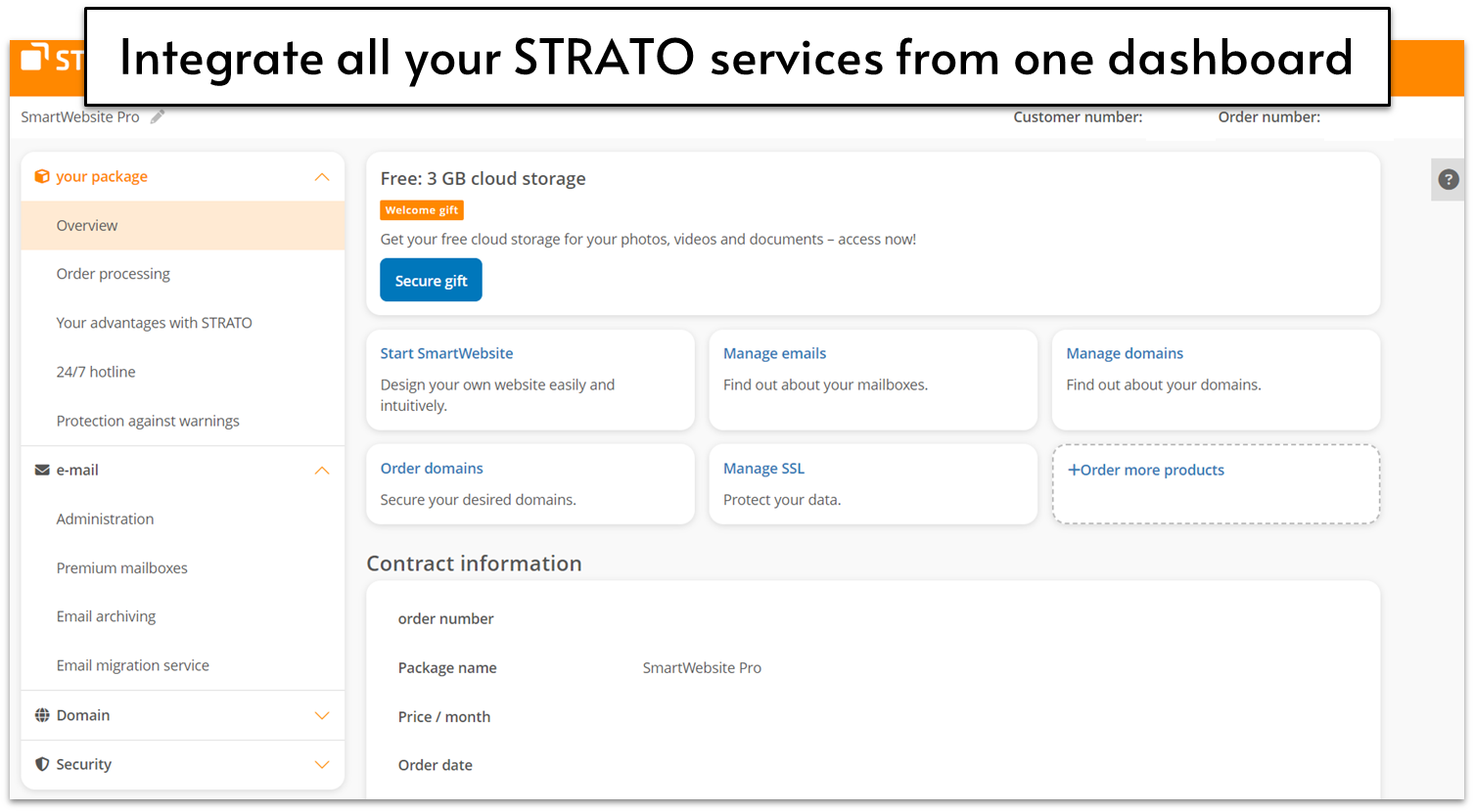Click the Secure gift button
Screen dimensions: 1474x812
click(x=431, y=280)
